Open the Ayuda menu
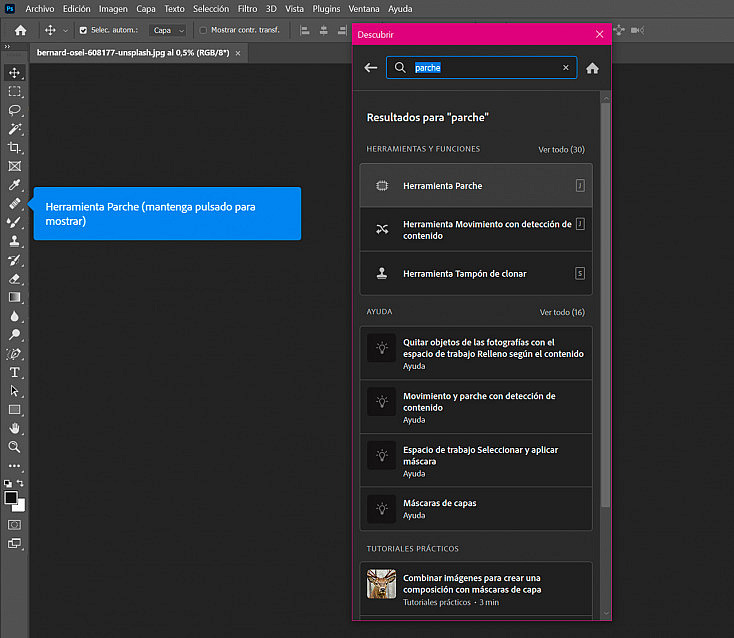Viewport: 734px width, 638px height. tap(400, 9)
